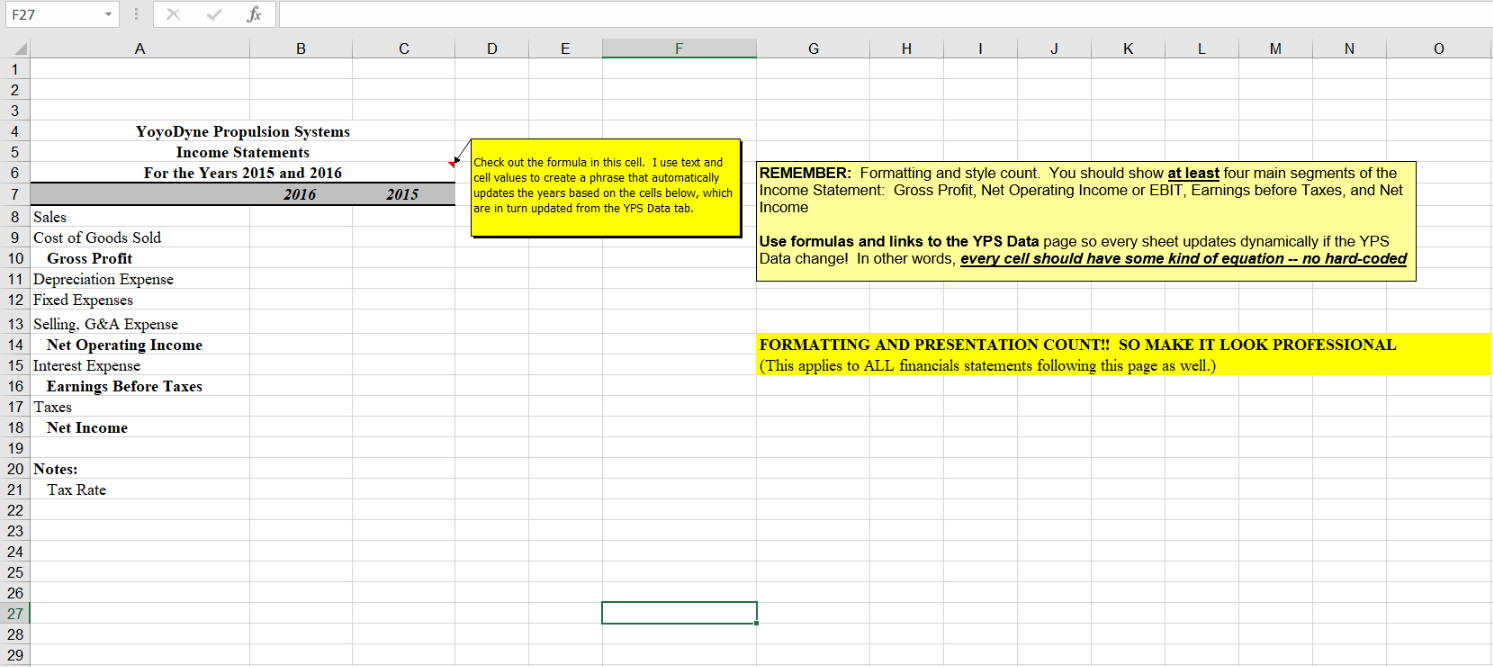Click the 'Interest Expense' cell
This screenshot has width=1493, height=667.
click(x=139, y=366)
